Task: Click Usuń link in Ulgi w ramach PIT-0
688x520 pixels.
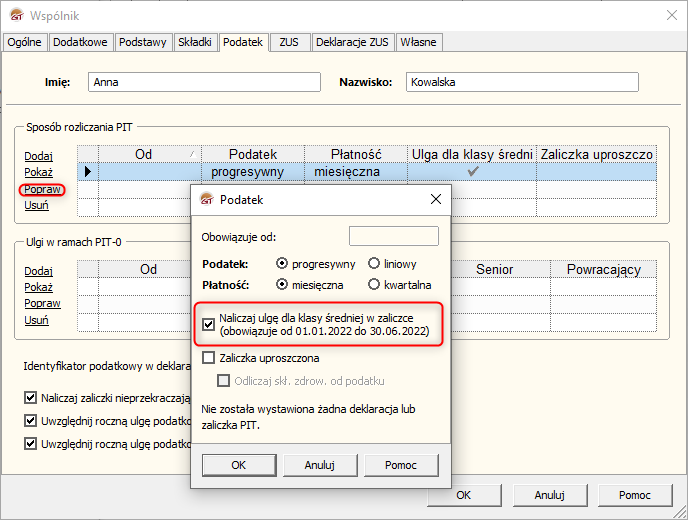Action: tap(36, 320)
